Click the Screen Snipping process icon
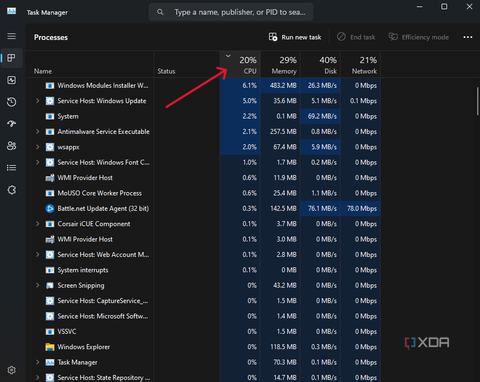This screenshot has width=480, height=382. point(50,285)
